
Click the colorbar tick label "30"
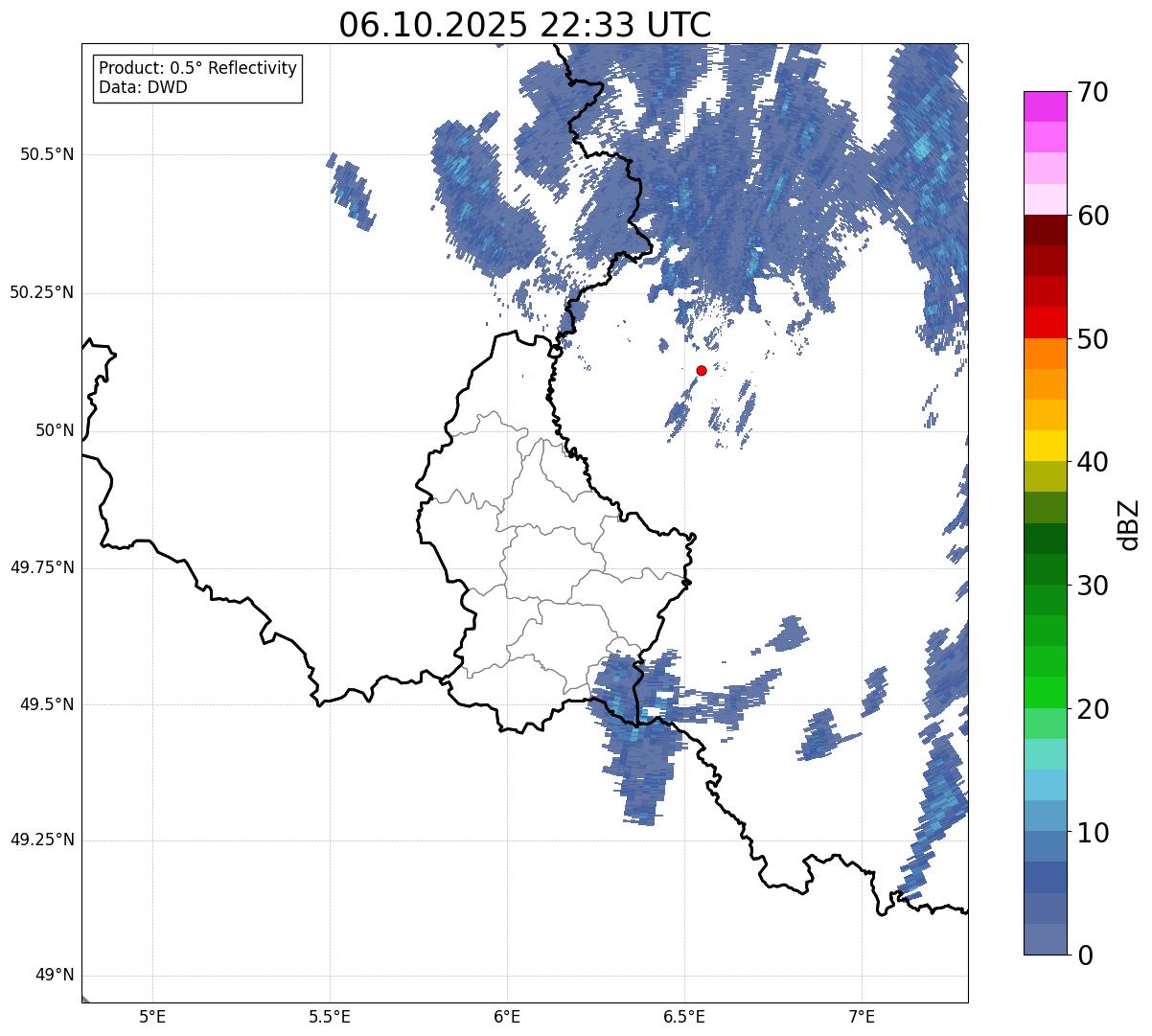(1093, 586)
